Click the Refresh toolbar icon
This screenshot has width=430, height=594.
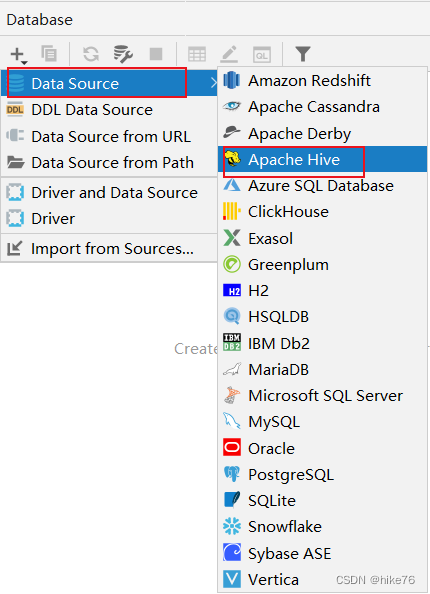[91, 54]
